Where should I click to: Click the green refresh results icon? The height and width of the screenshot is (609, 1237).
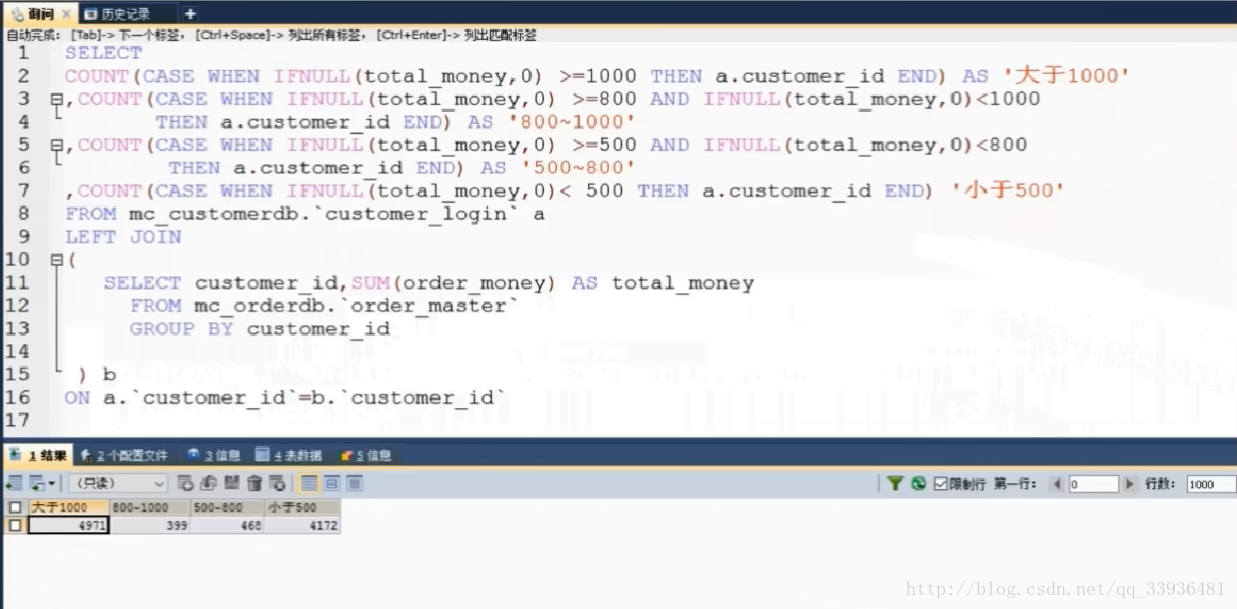tap(918, 483)
